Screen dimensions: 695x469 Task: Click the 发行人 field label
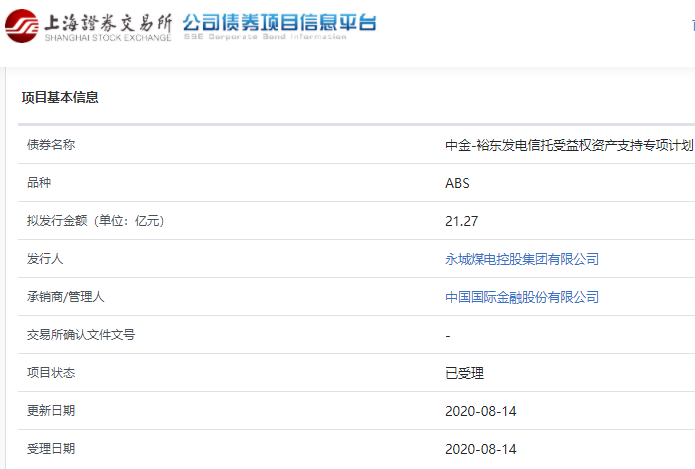45,259
